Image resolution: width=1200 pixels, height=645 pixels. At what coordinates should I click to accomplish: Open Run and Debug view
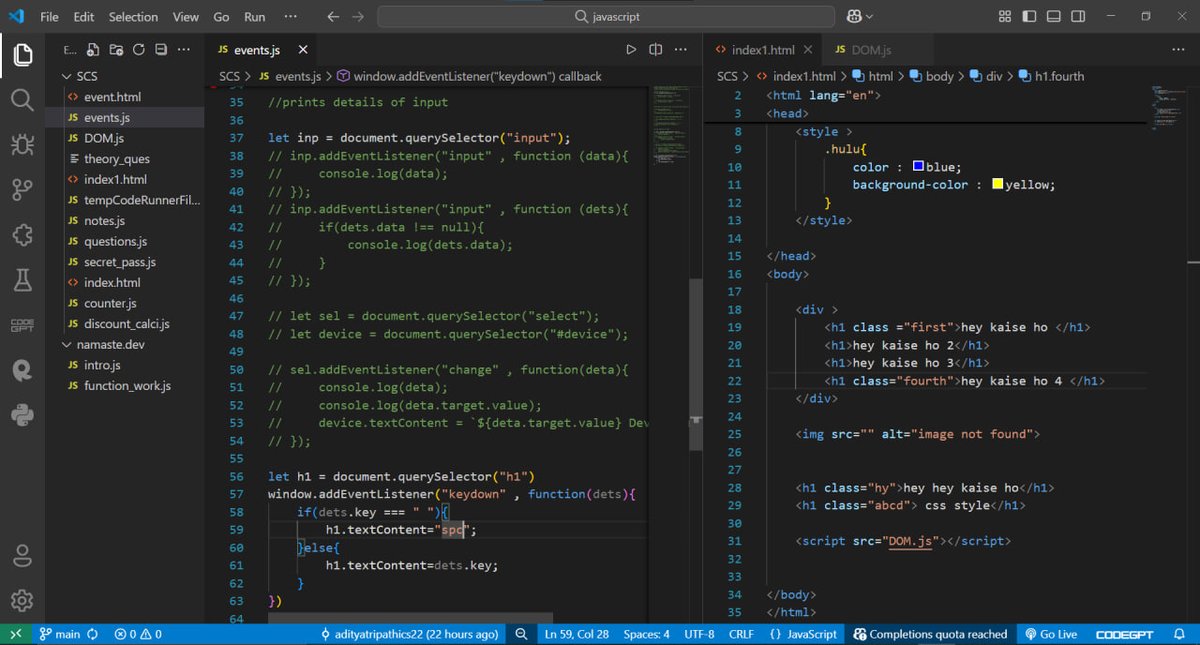click(x=23, y=145)
